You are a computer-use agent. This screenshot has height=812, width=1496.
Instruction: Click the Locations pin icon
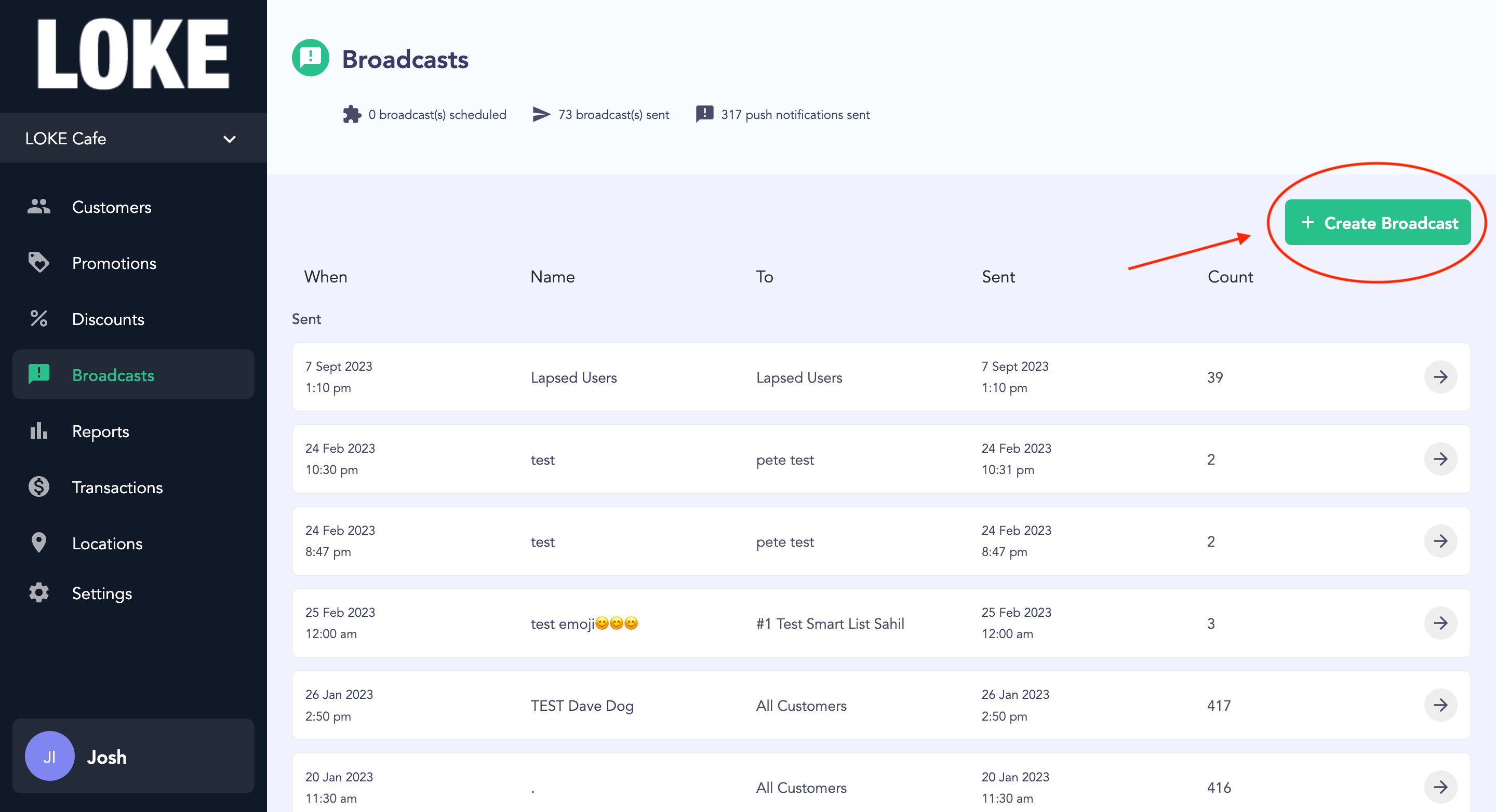pos(39,543)
